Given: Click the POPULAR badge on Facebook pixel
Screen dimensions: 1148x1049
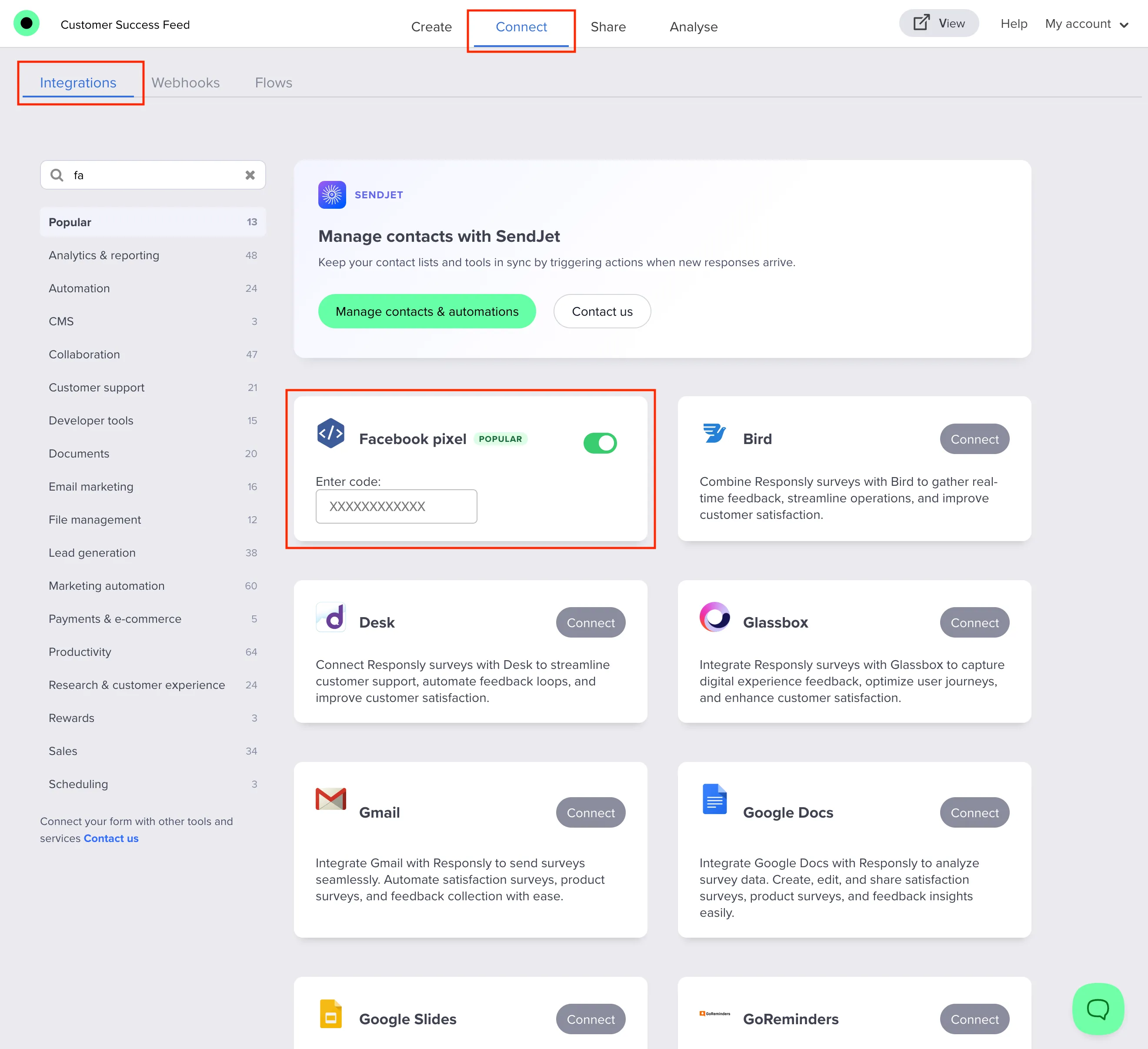Looking at the screenshot, I should coord(501,439).
